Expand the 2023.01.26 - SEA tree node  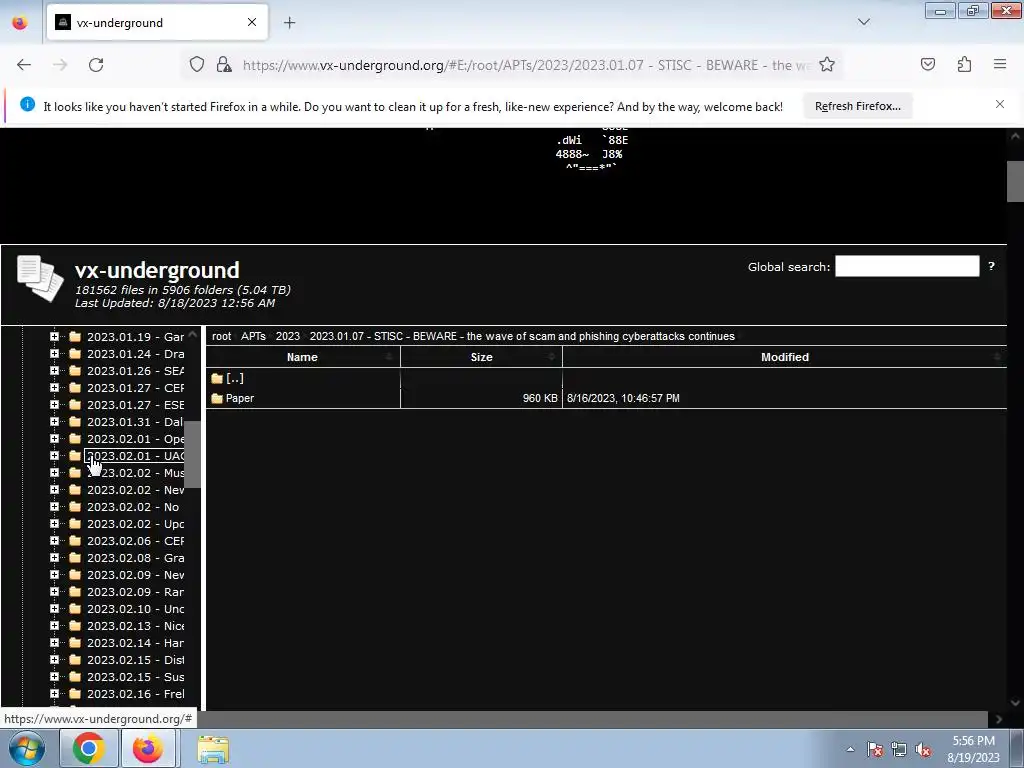tap(54, 371)
